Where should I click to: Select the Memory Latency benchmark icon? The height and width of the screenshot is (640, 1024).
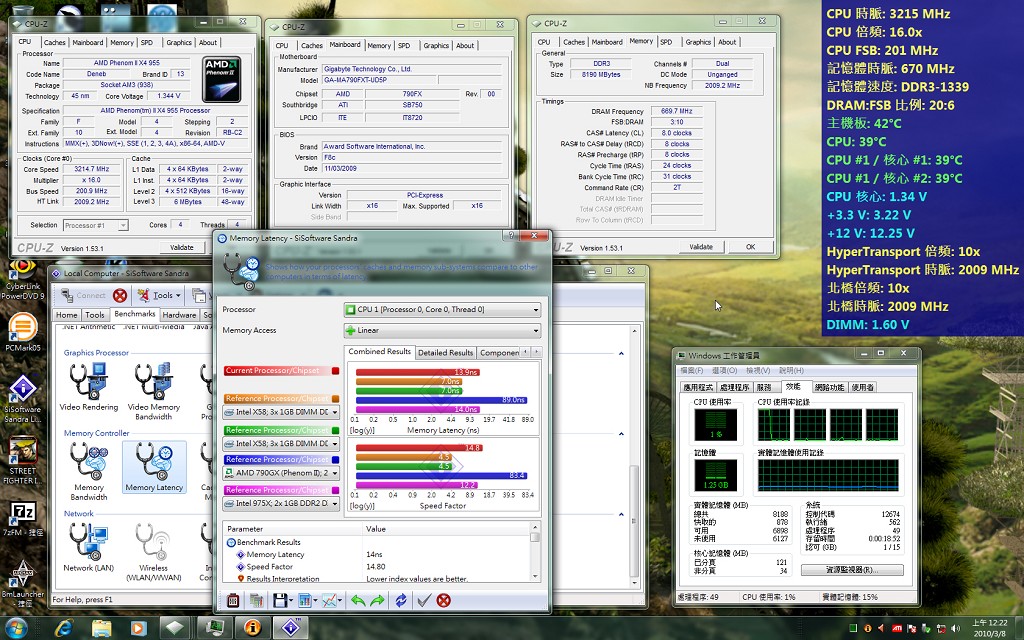154,466
